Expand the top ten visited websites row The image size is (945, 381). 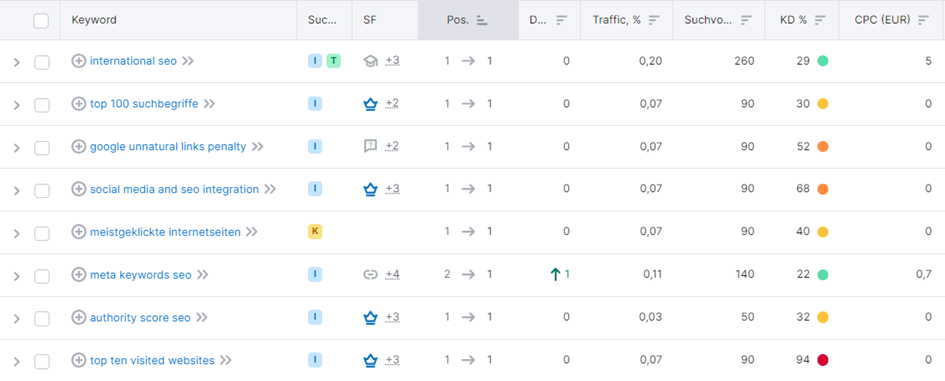click(x=17, y=362)
